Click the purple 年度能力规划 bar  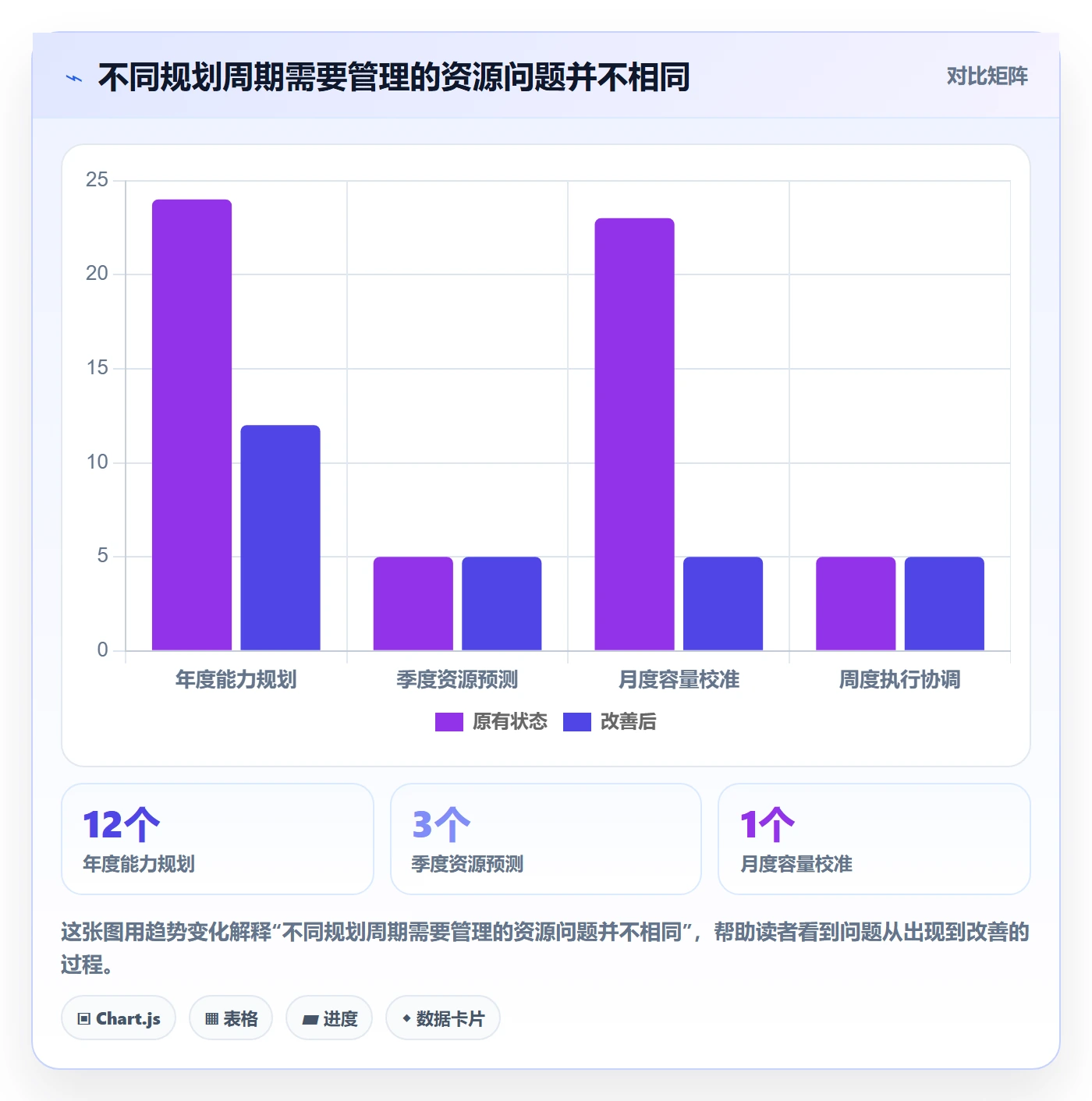coord(192,425)
